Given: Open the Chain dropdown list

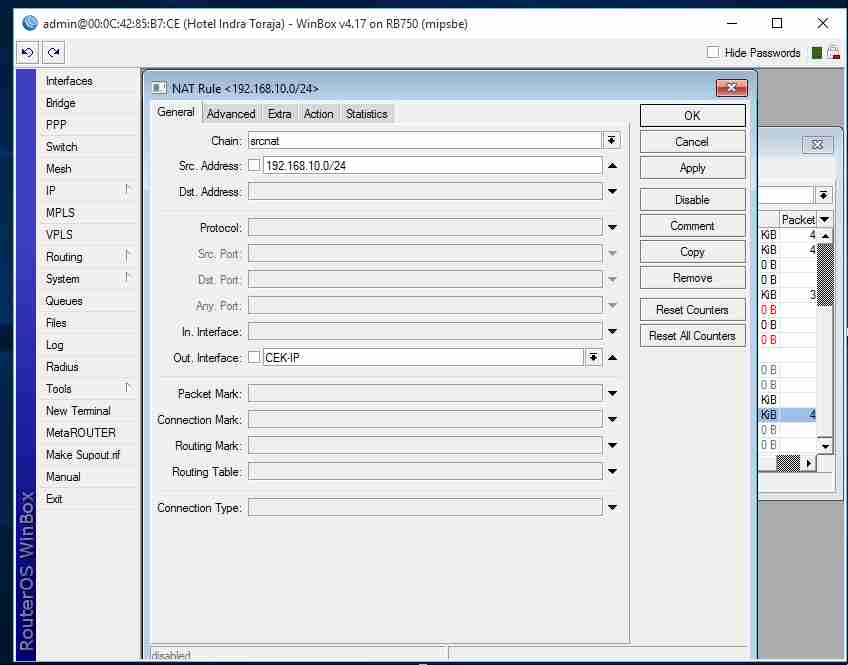Looking at the screenshot, I should click(x=611, y=141).
